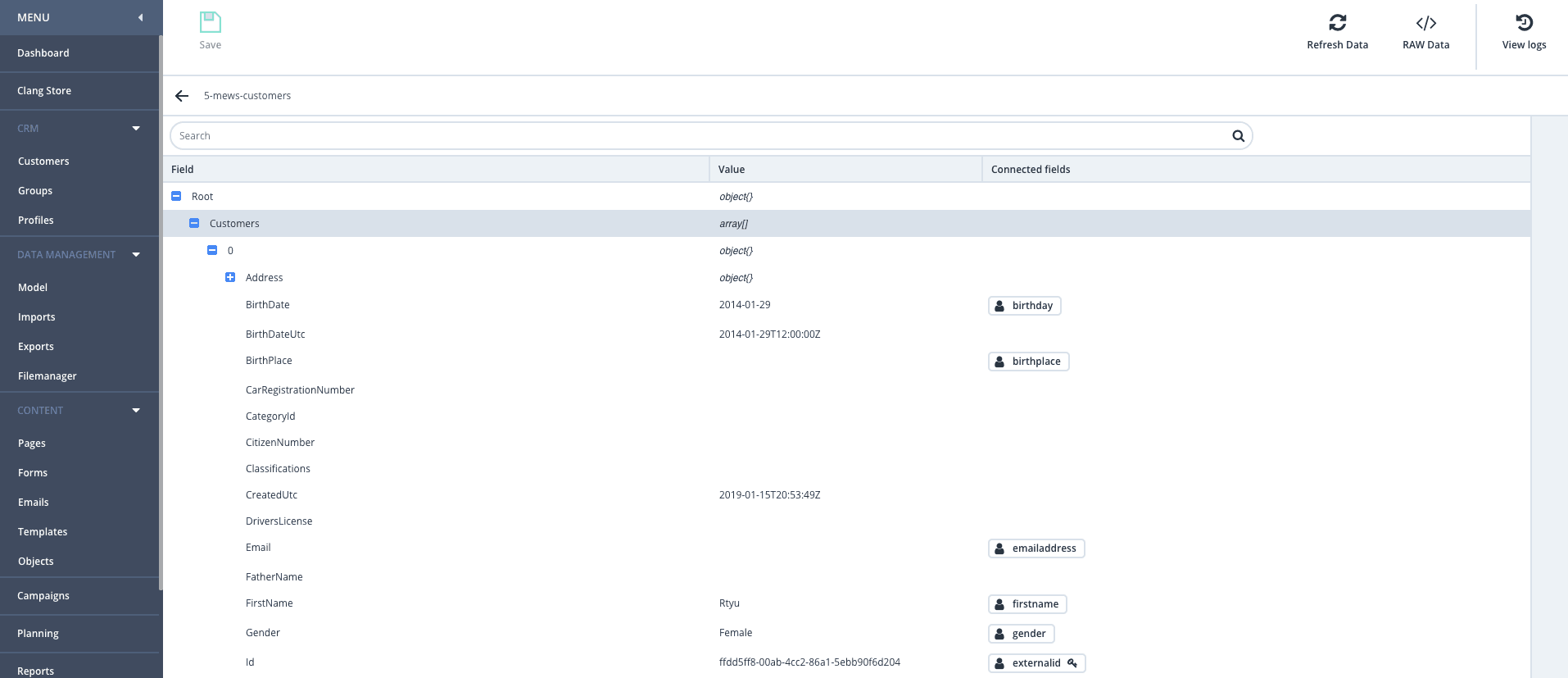Screen dimensions: 1568x678
Task: Select the BirthDateUtc row
Action: tap(846, 334)
